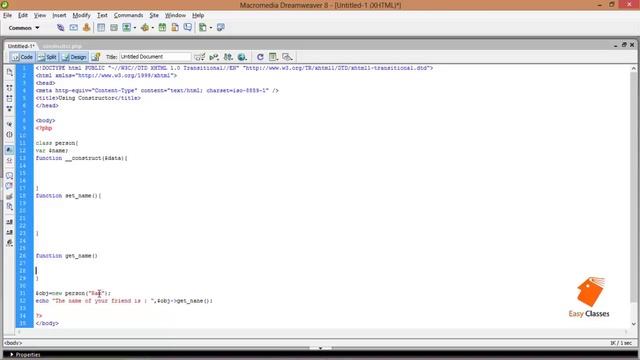Toggle Highlight Invalid HTML
640x360 pixels.
tap(9, 160)
